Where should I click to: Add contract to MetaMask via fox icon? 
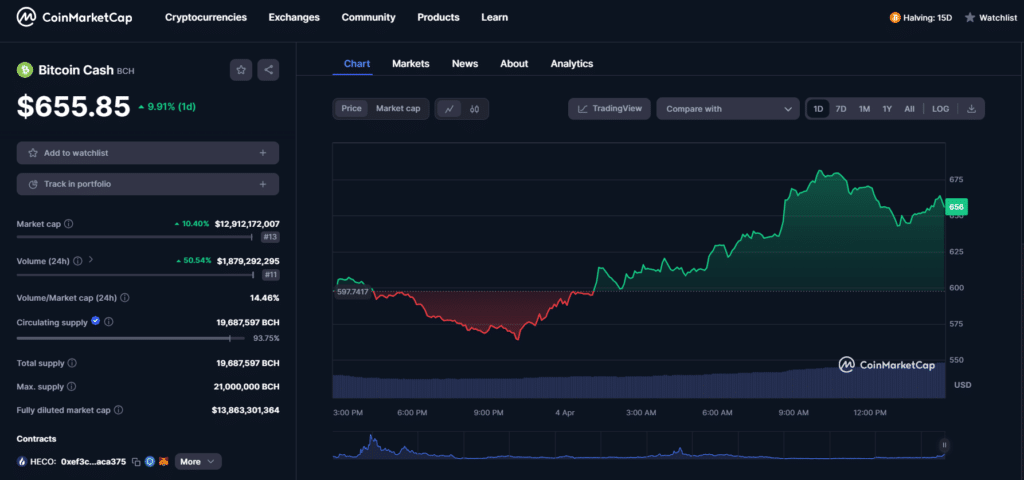[164, 462]
